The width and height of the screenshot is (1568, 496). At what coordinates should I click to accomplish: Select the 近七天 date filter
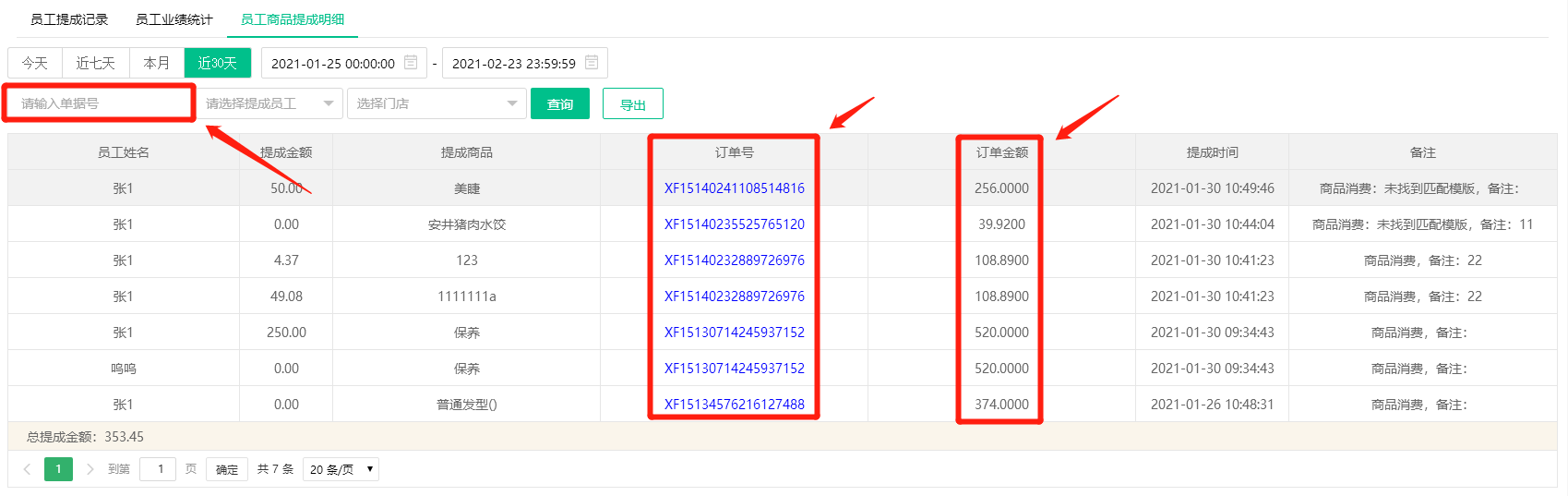coord(96,63)
